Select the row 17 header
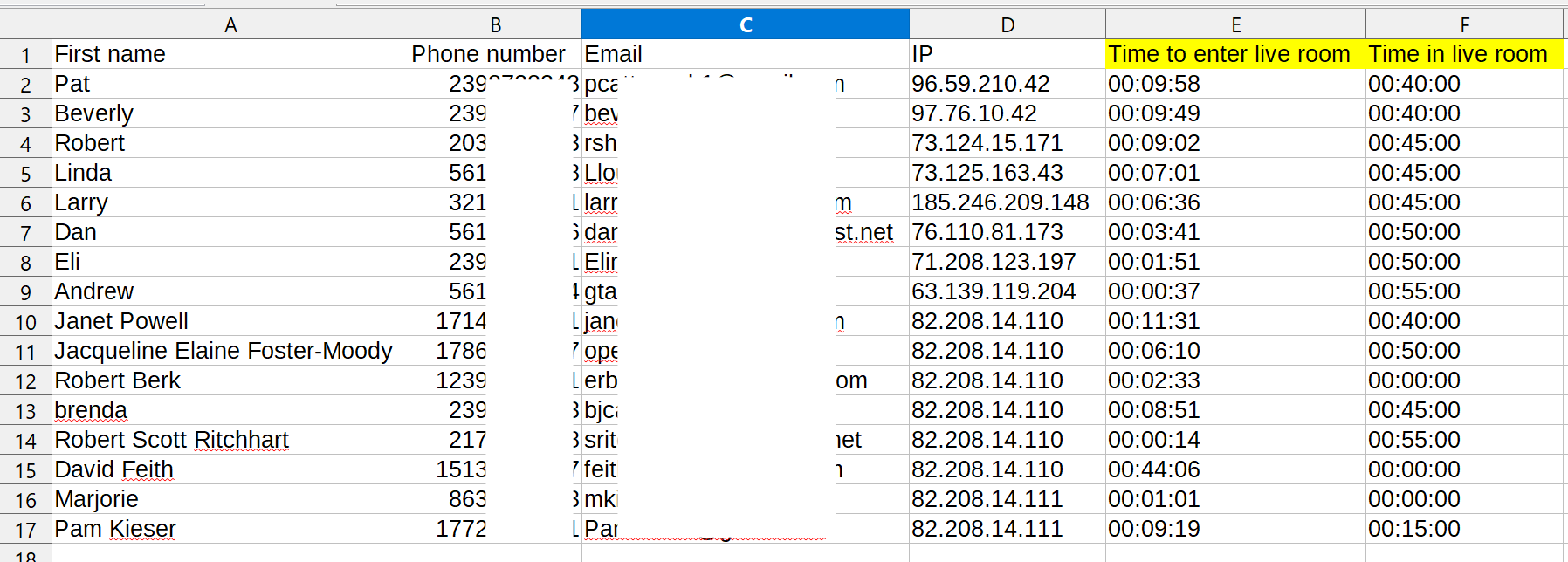This screenshot has width=1568, height=562. tap(25, 530)
